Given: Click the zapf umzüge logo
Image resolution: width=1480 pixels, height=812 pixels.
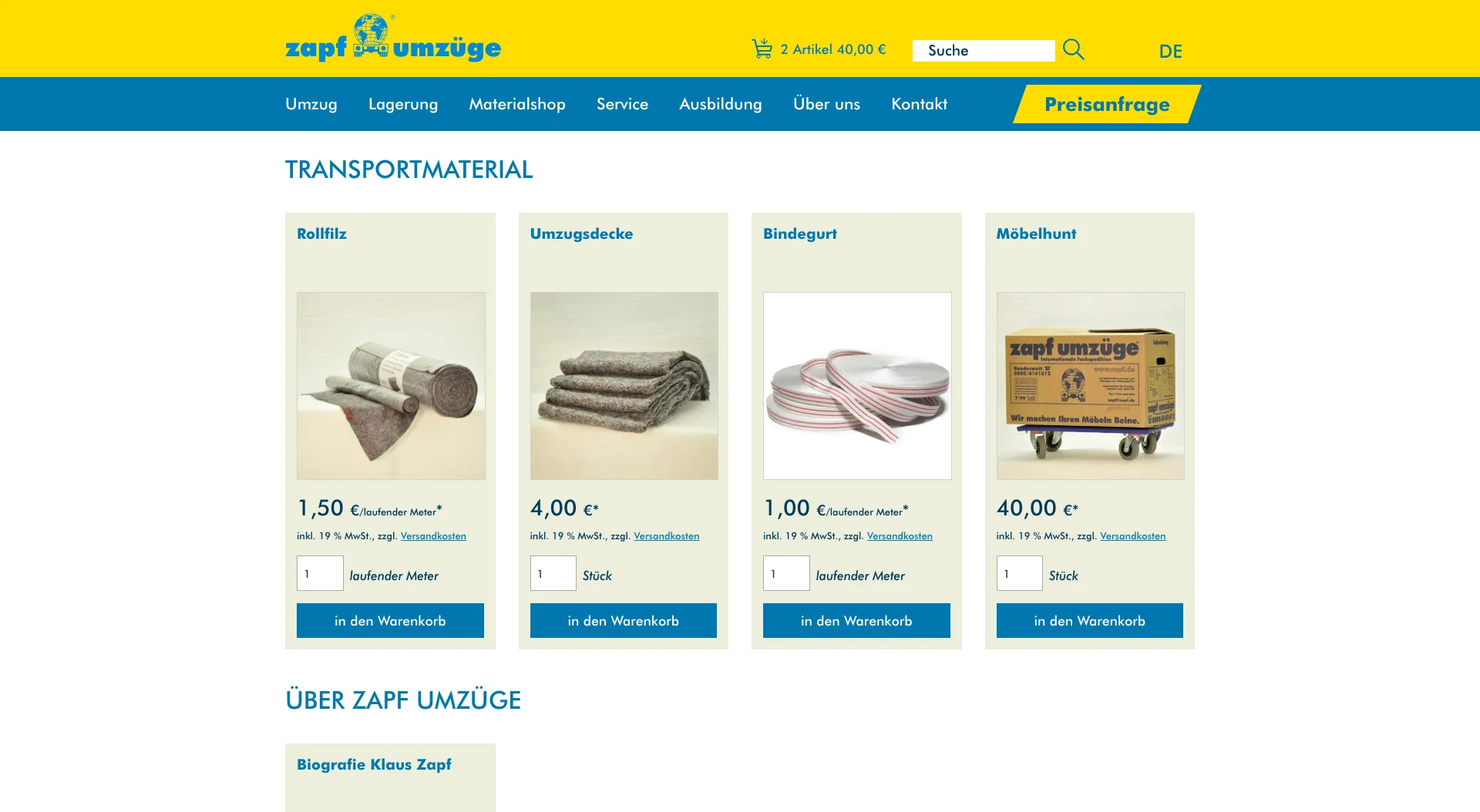Looking at the screenshot, I should point(393,39).
